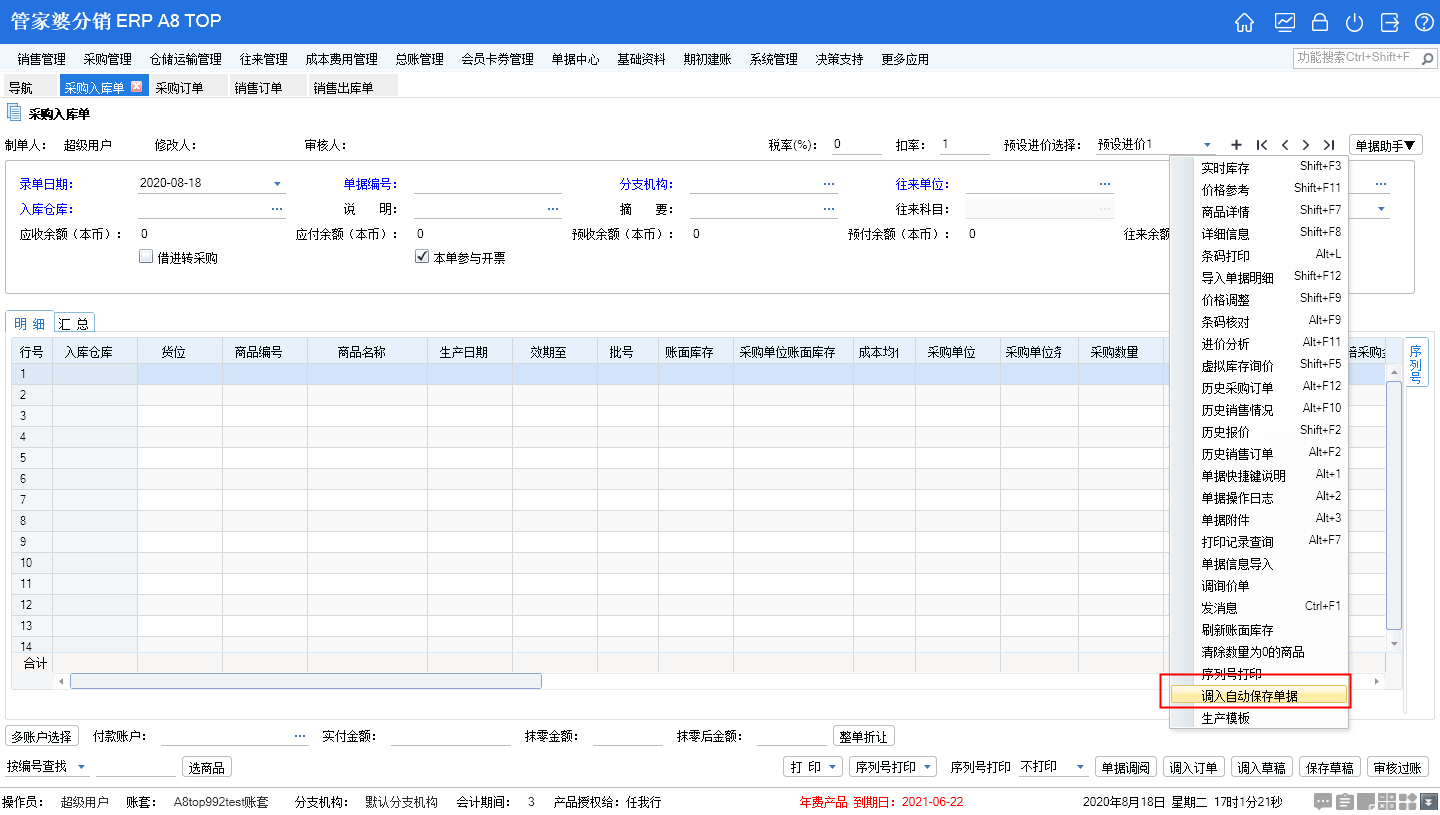Go to the home page icon
Screen dimensions: 1440x815
coord(1244,22)
